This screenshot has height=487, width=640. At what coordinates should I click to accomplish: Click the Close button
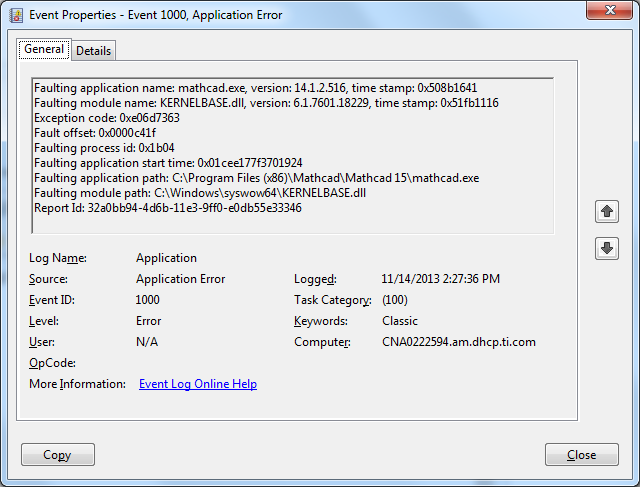click(x=582, y=454)
